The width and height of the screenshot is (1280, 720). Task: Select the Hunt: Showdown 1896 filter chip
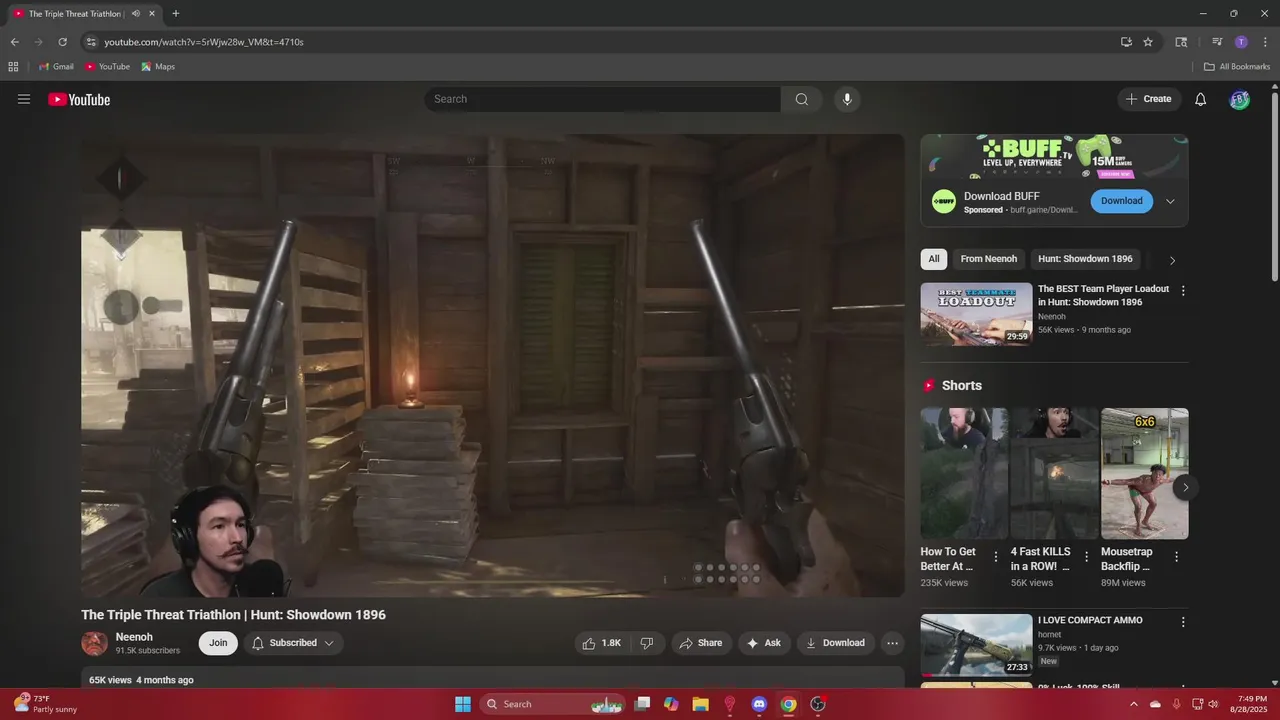coord(1085,259)
